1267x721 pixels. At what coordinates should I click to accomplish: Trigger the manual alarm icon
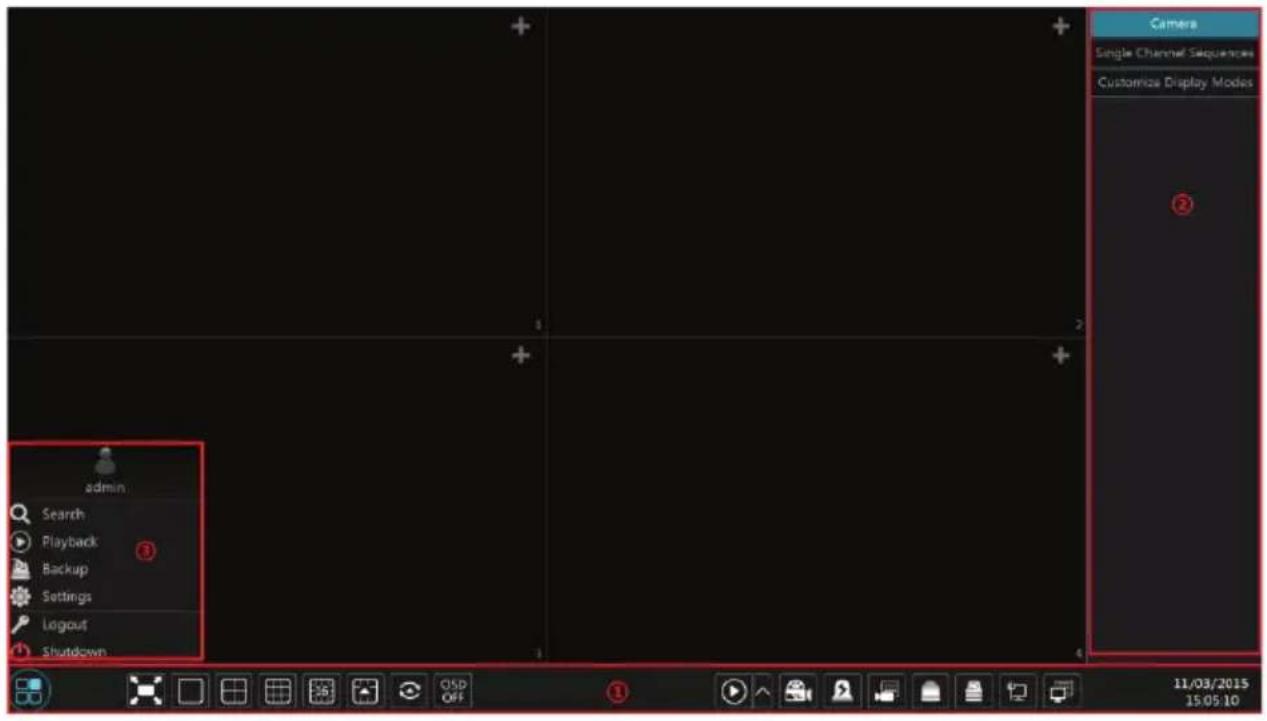(x=842, y=691)
